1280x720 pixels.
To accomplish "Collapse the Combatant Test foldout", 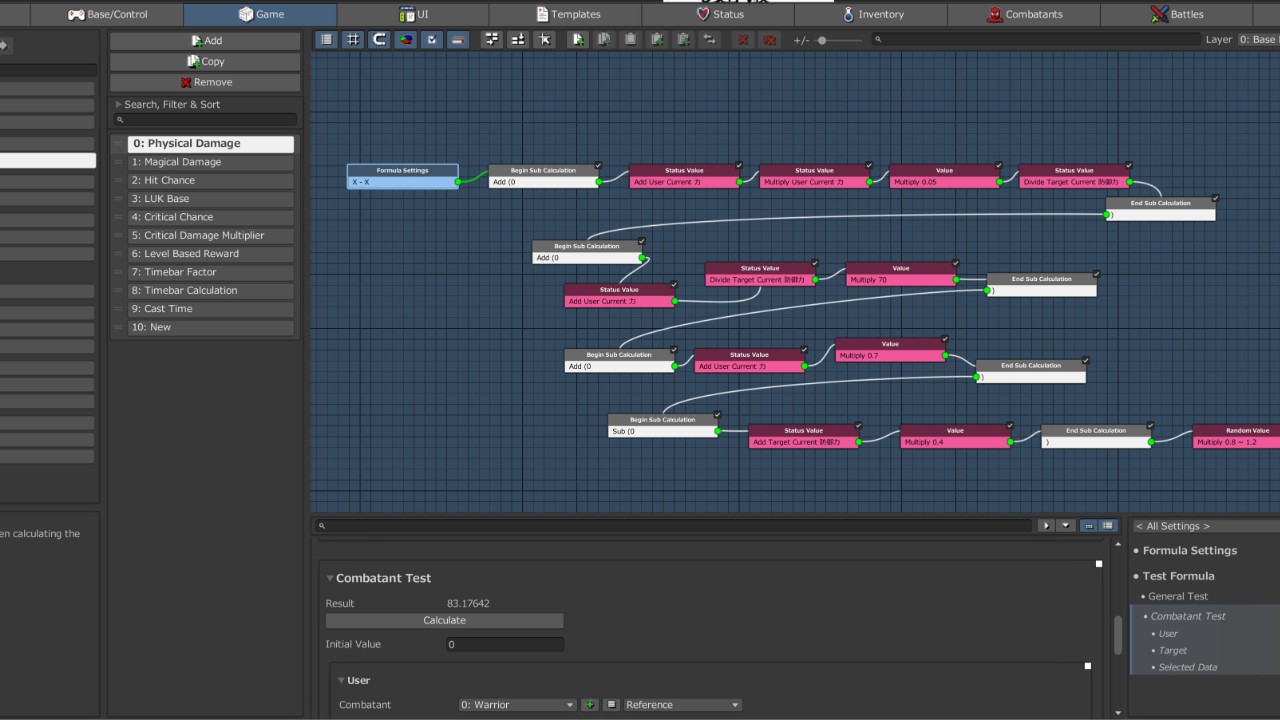I will tap(330, 578).
